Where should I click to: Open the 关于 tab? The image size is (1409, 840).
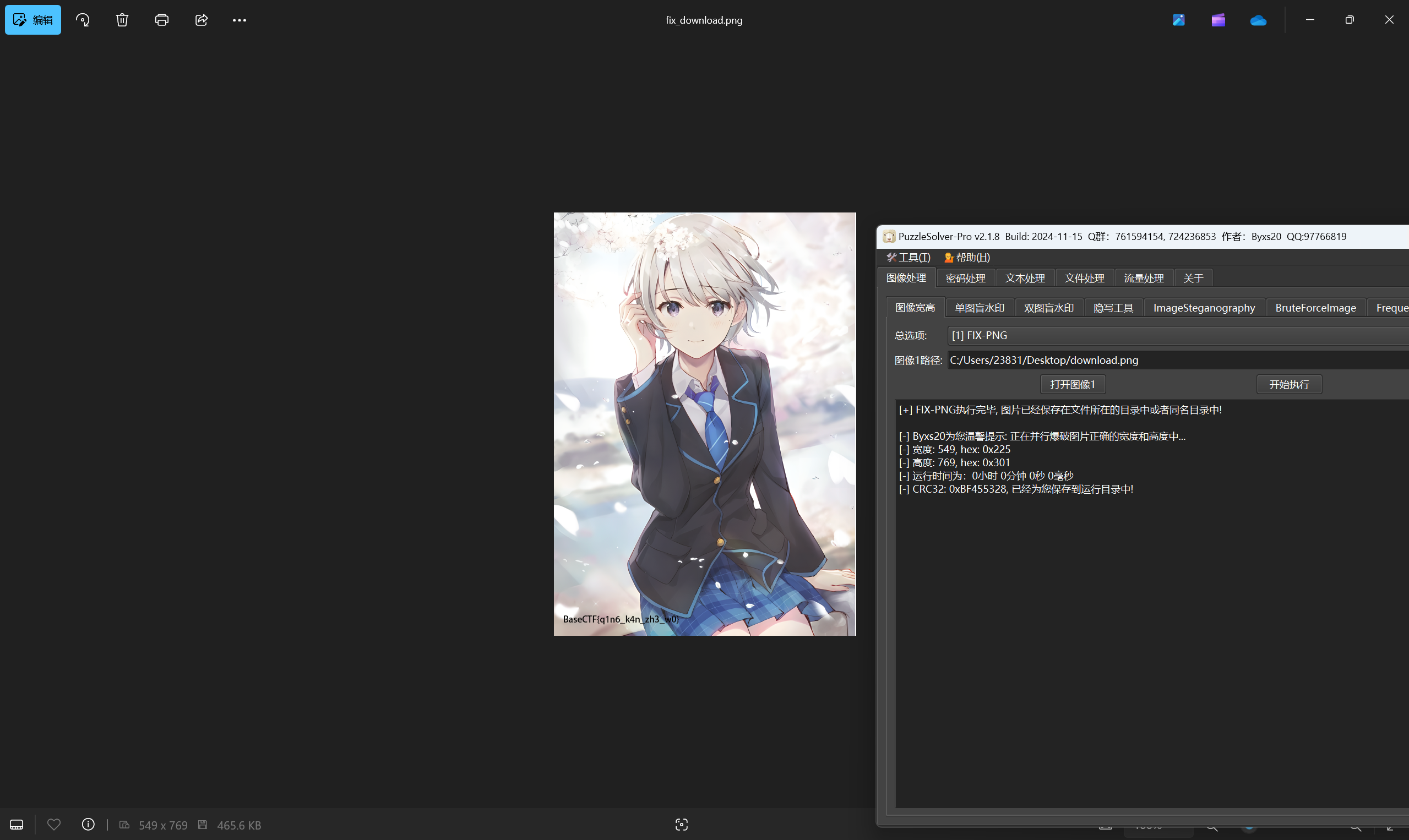tap(1193, 278)
